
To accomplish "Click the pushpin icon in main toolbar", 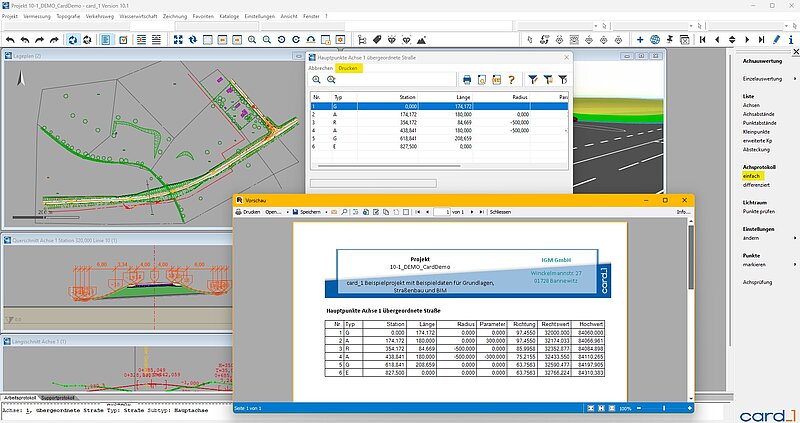I will (x=670, y=39).
